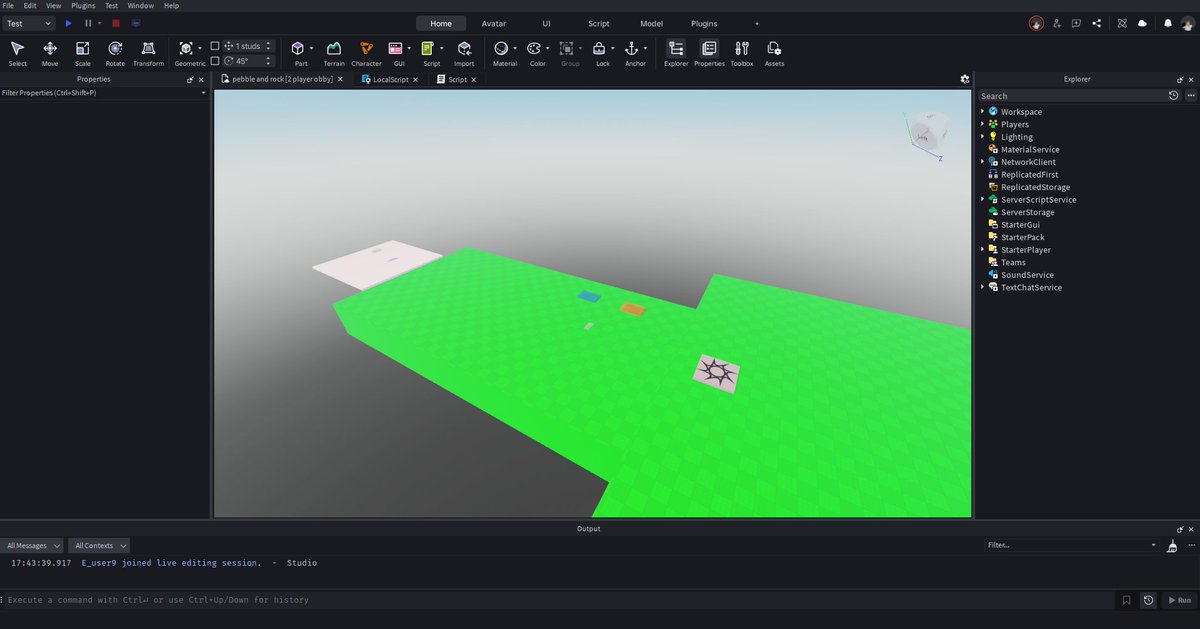Click the Explorer search history icon
This screenshot has height=629, width=1200.
pos(1174,96)
